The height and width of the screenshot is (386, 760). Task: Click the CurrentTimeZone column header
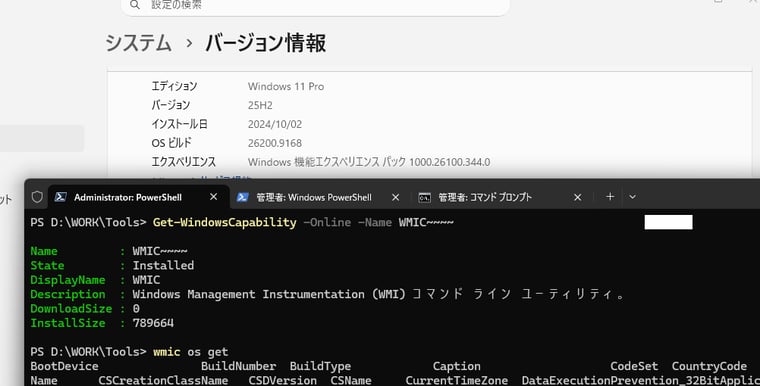click(x=457, y=380)
